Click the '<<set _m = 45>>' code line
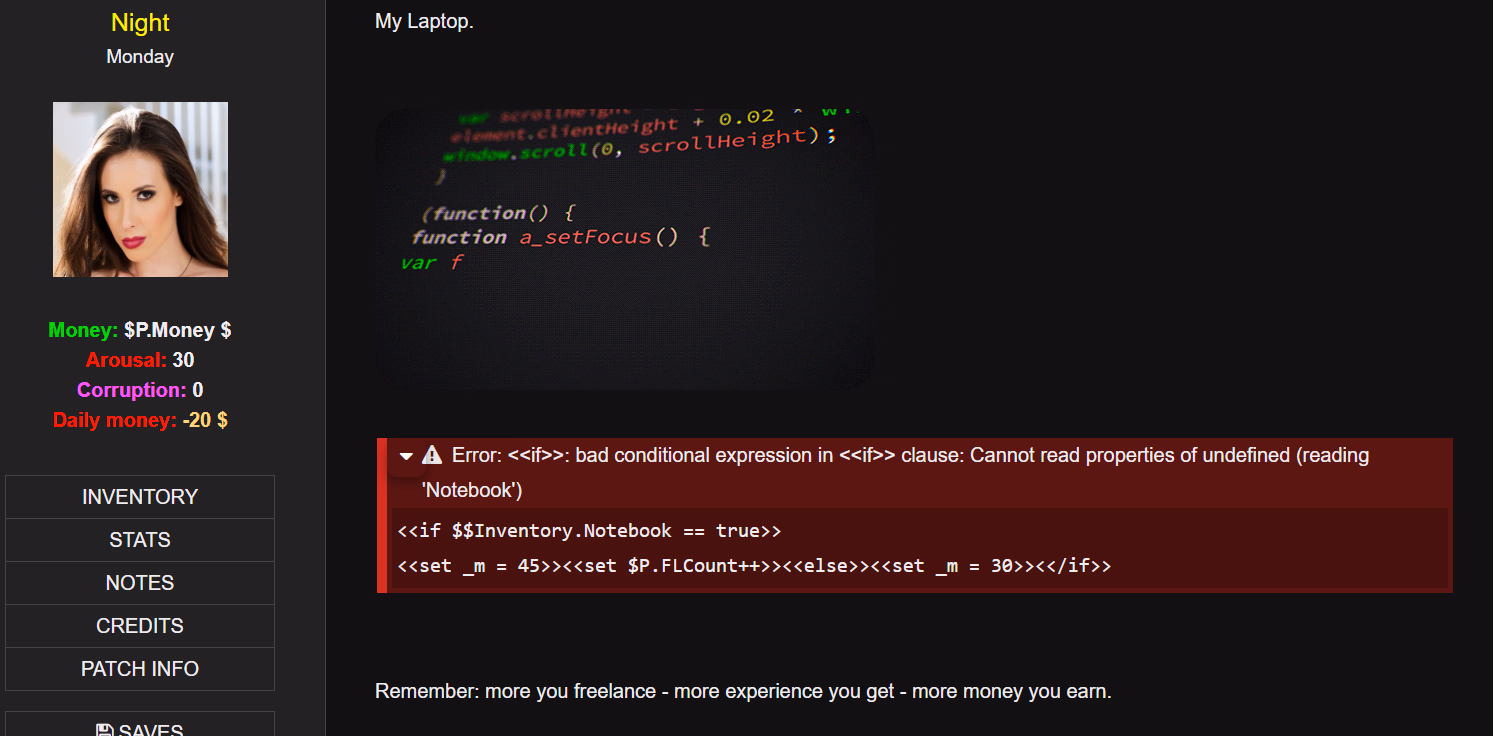The image size is (1493, 736). (754, 566)
